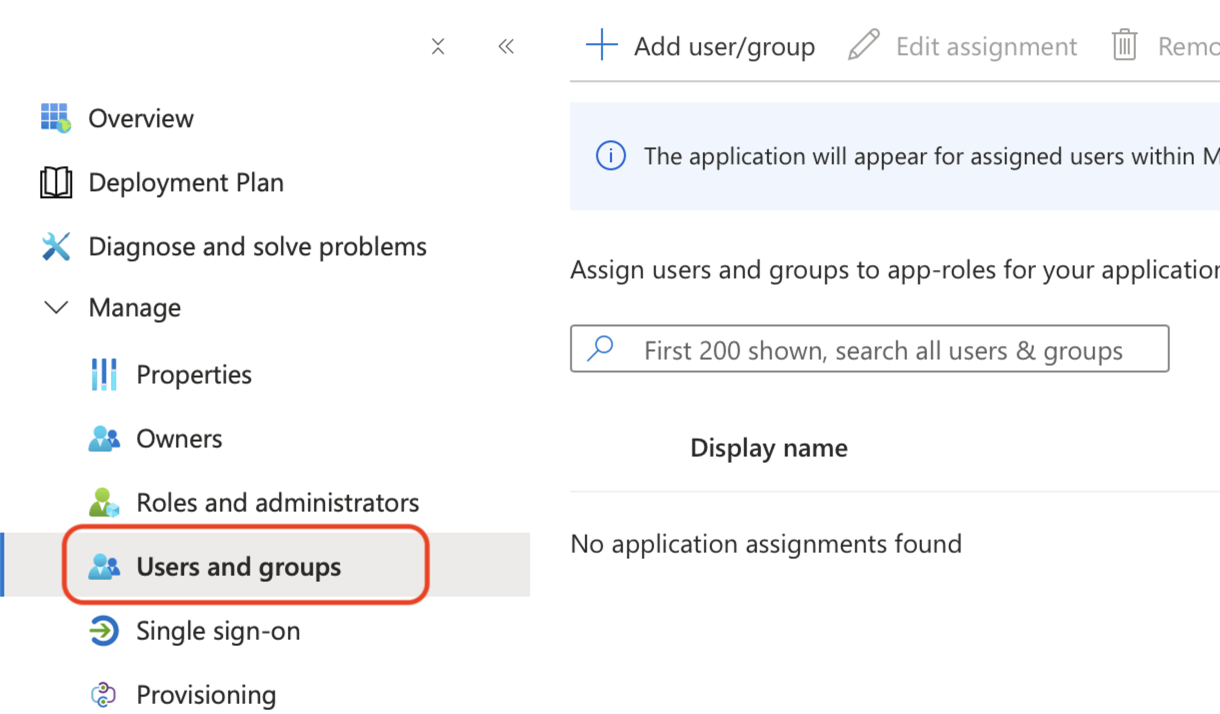The width and height of the screenshot is (1220, 714).
Task: Open the Deployment Plan book icon
Action: [54, 182]
